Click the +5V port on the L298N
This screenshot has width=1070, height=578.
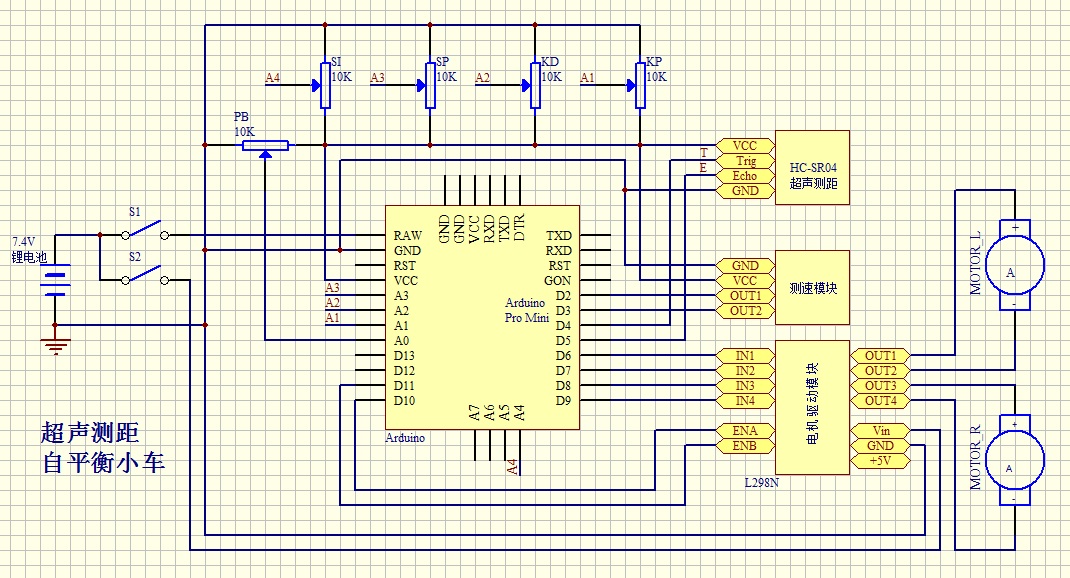click(x=880, y=461)
